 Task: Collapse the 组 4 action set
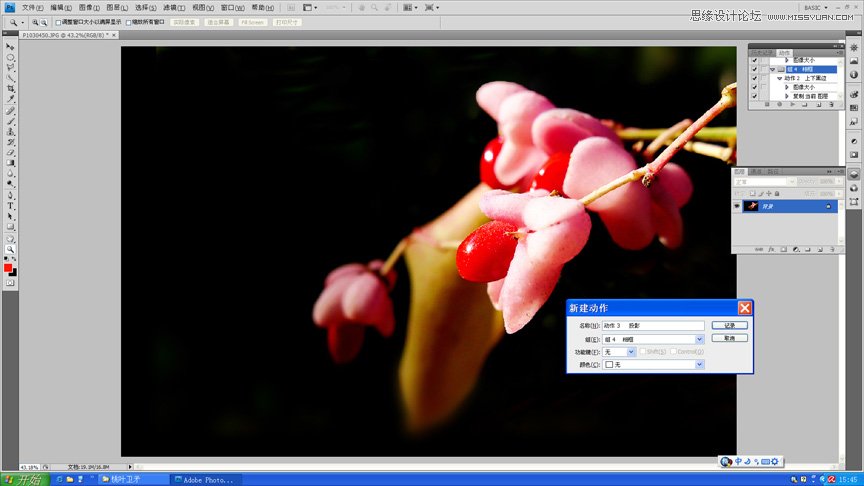[773, 69]
